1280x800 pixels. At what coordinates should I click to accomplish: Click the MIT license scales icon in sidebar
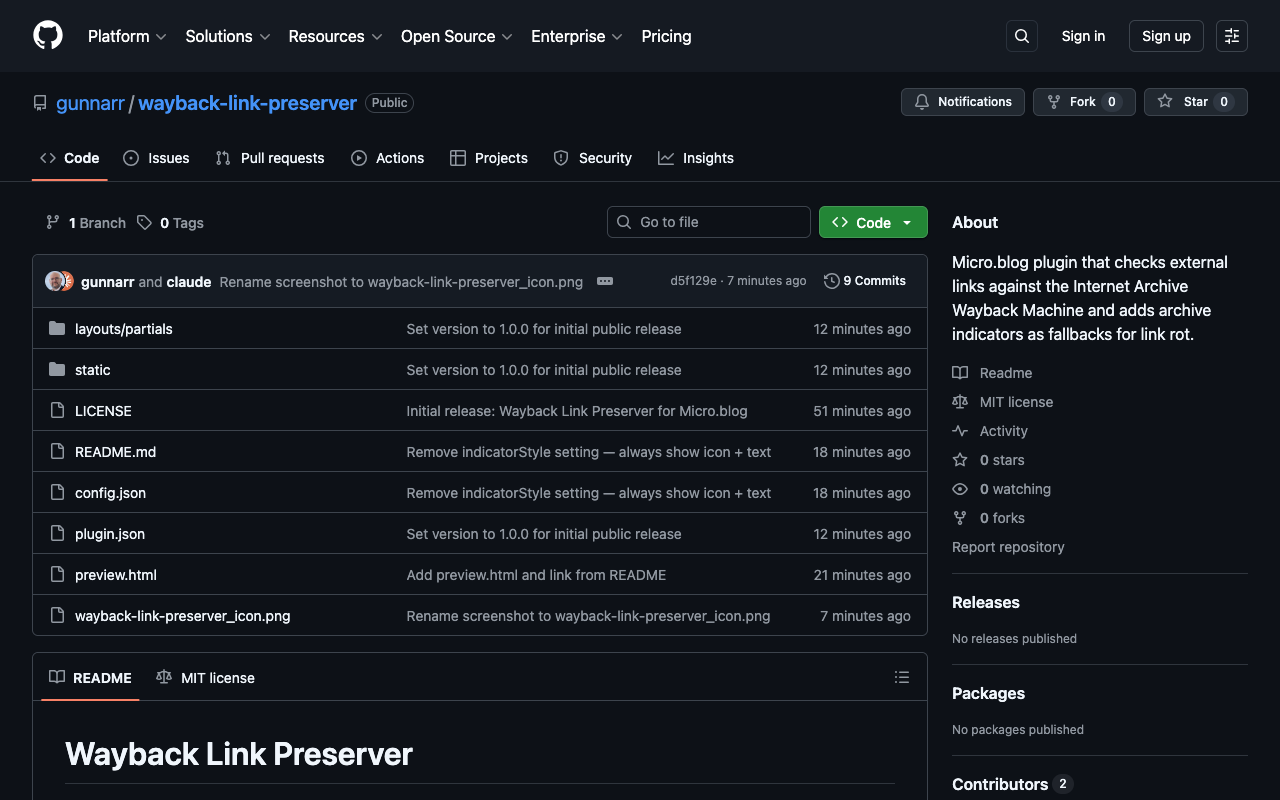(x=960, y=401)
